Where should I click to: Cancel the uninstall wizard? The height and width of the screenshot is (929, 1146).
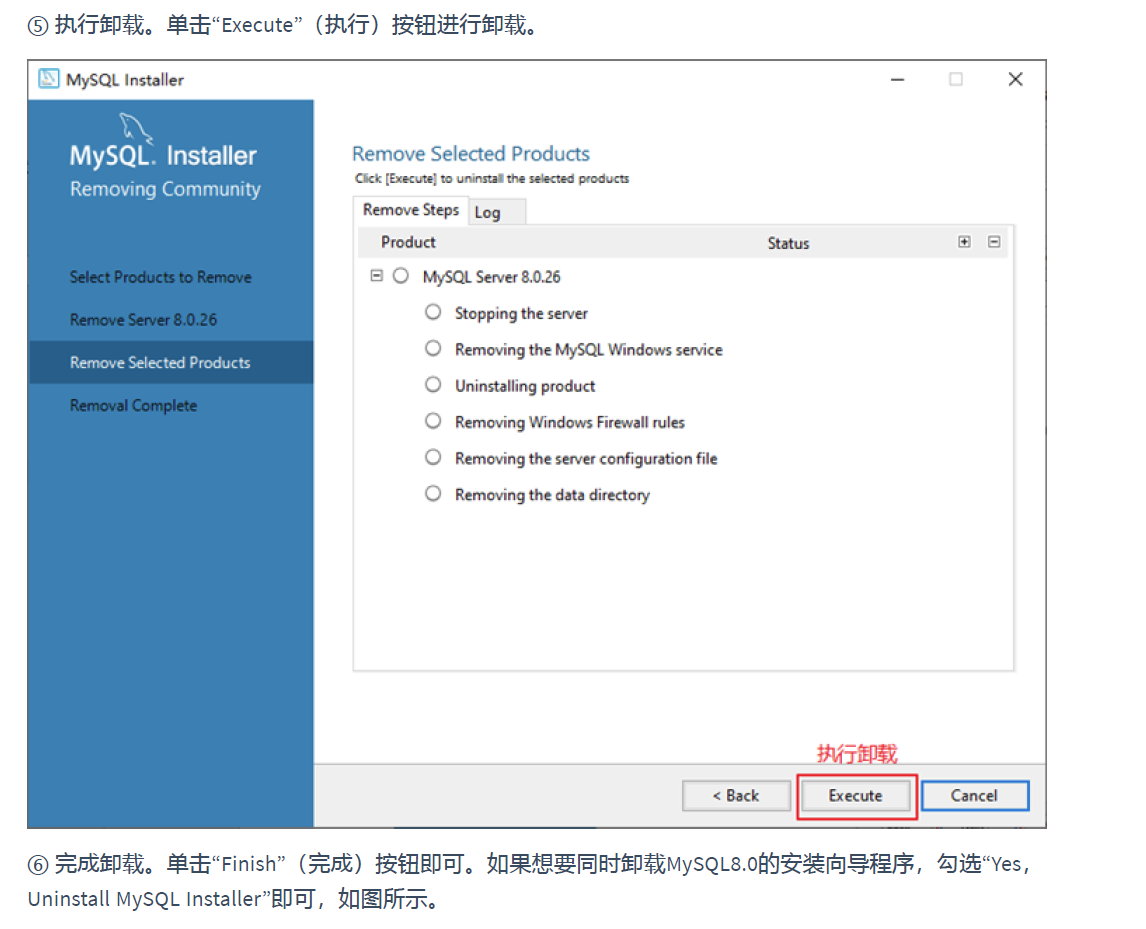(975, 795)
